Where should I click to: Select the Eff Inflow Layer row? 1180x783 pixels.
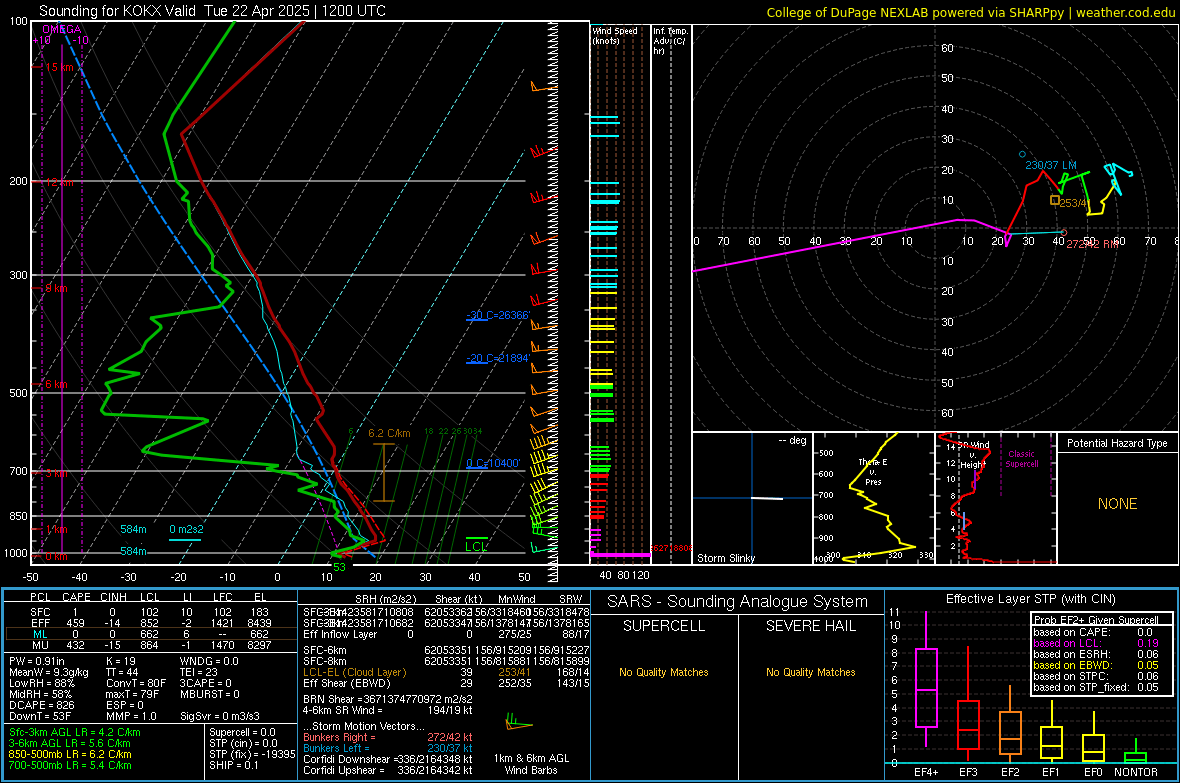click(446, 635)
